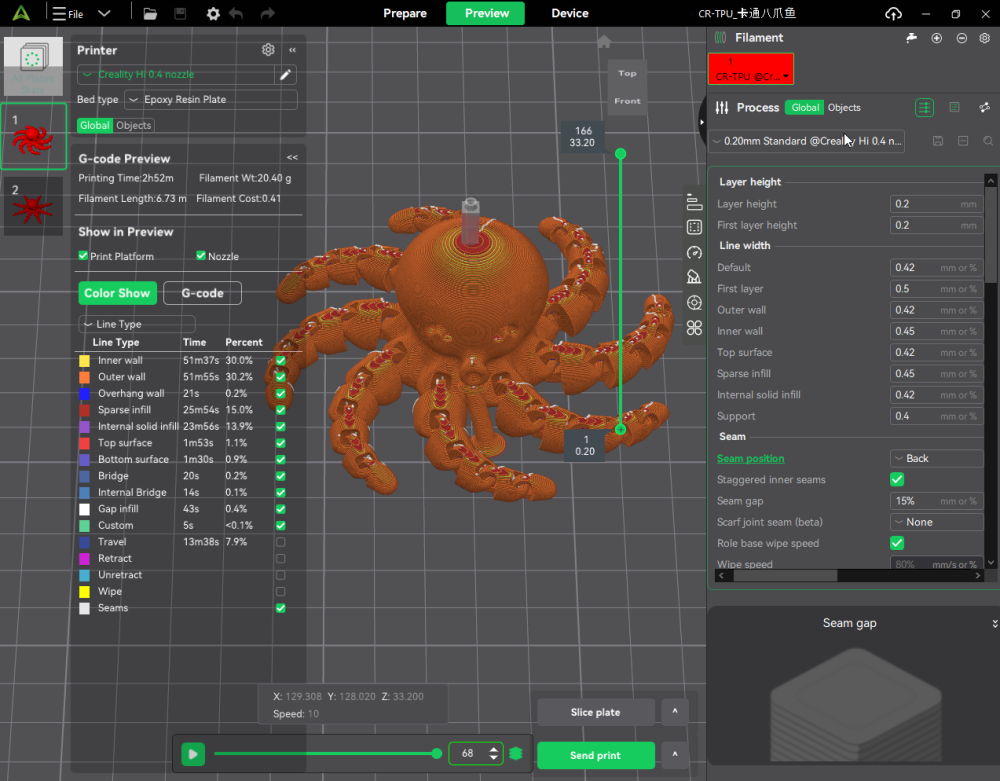
Task: Add a filament with the plus icon
Action: pyautogui.click(x=937, y=38)
